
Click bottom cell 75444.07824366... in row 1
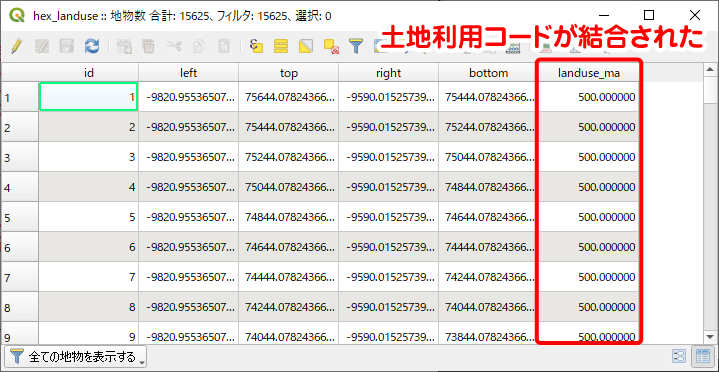pyautogui.click(x=488, y=97)
